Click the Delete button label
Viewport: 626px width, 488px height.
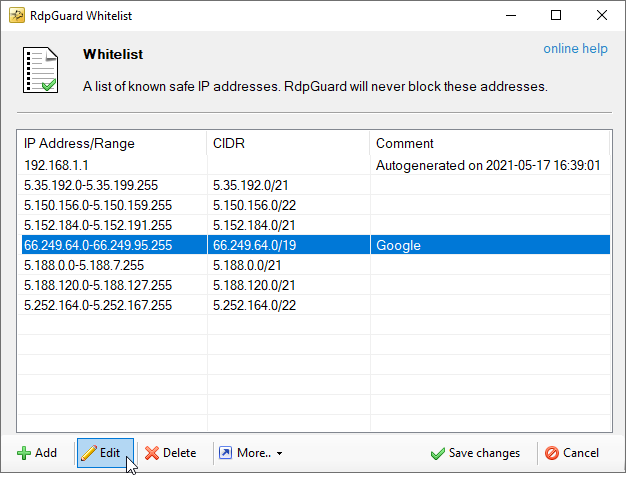pos(180,453)
